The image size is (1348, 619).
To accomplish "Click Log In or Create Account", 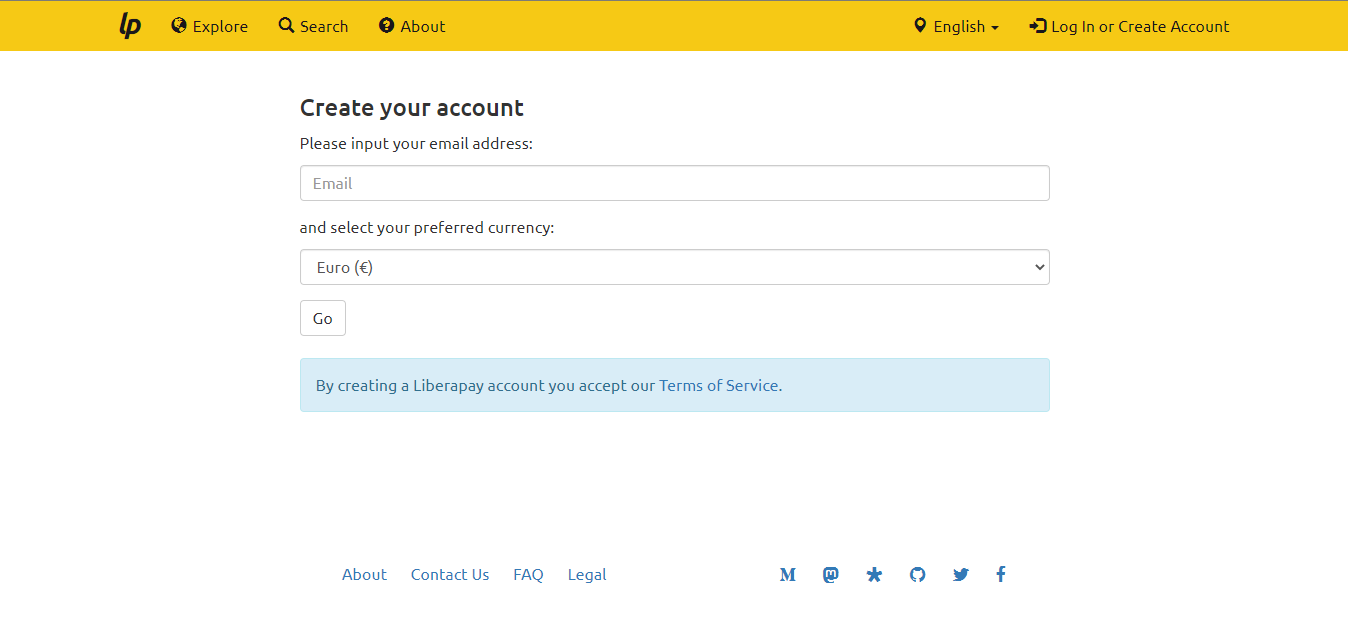I will click(1129, 26).
